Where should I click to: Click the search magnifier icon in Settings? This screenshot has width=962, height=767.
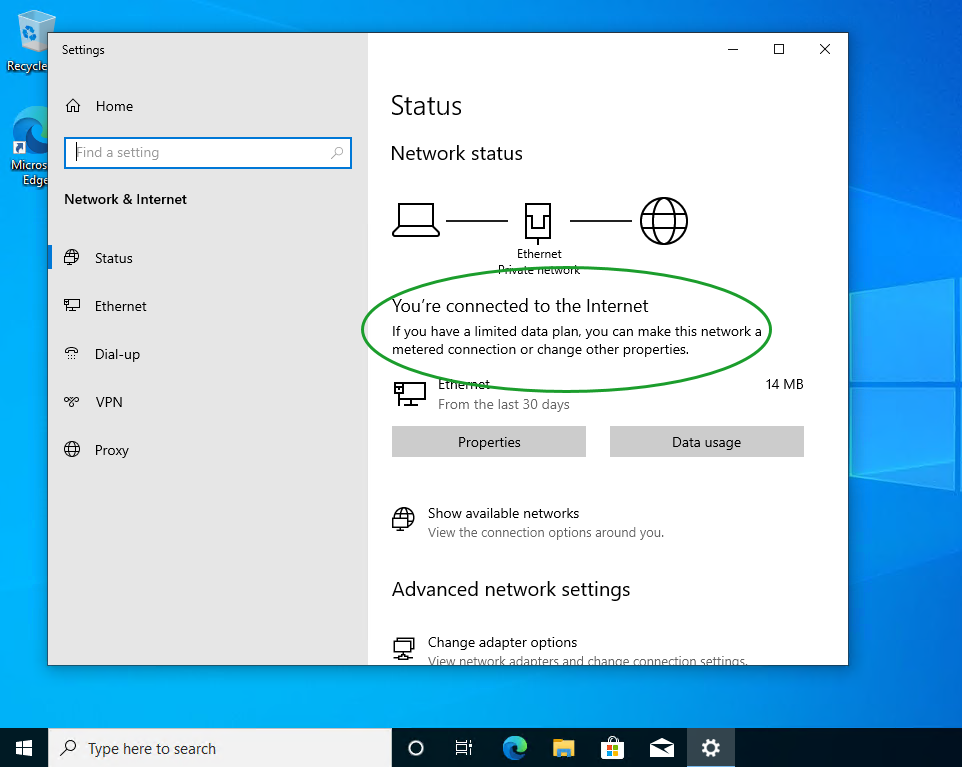click(338, 153)
